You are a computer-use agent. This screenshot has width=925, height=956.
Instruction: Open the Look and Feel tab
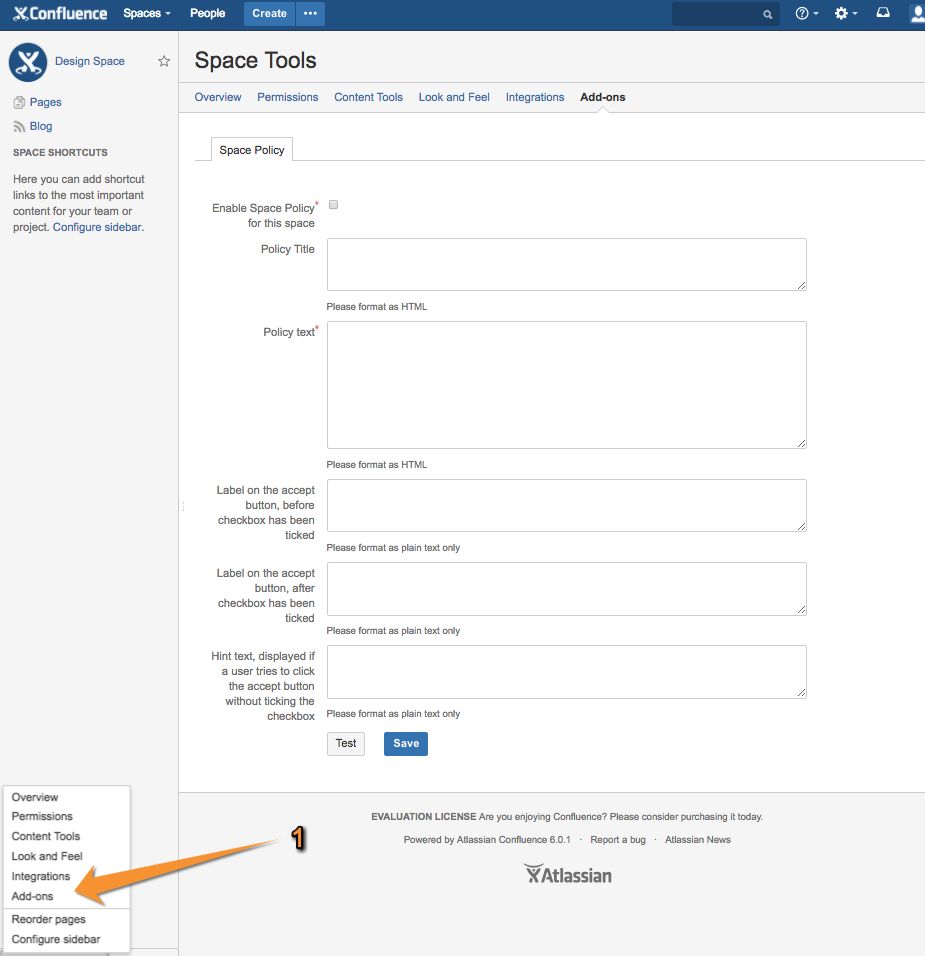[454, 97]
